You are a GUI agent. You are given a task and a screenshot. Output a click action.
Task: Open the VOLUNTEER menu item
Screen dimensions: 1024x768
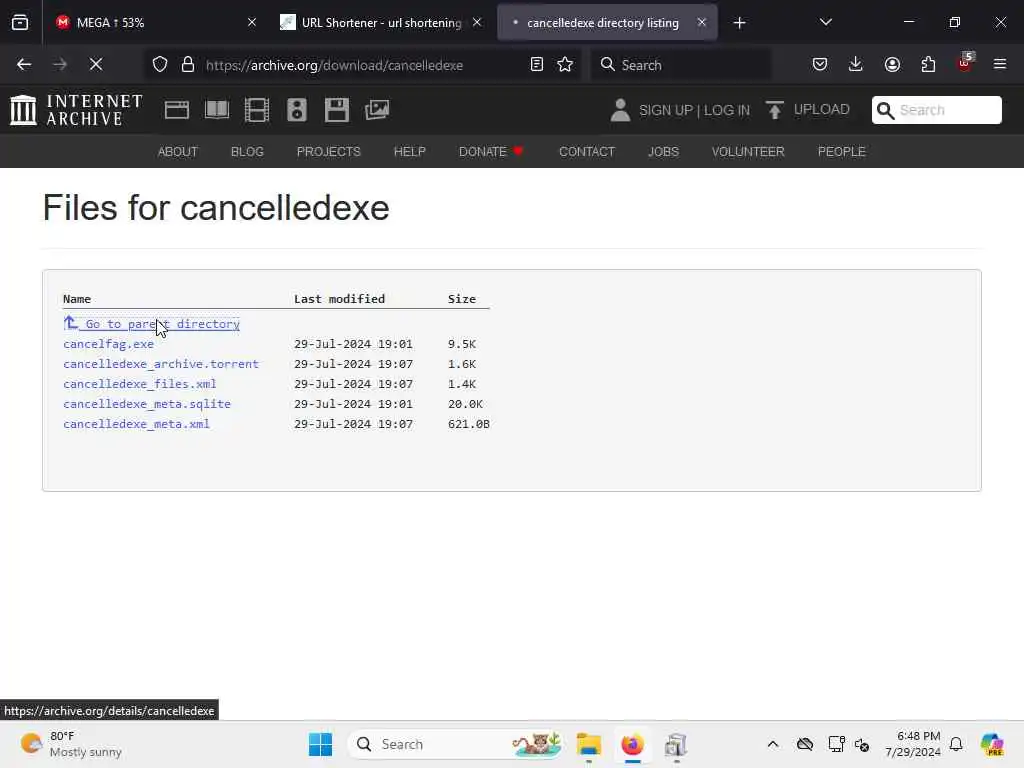click(748, 152)
